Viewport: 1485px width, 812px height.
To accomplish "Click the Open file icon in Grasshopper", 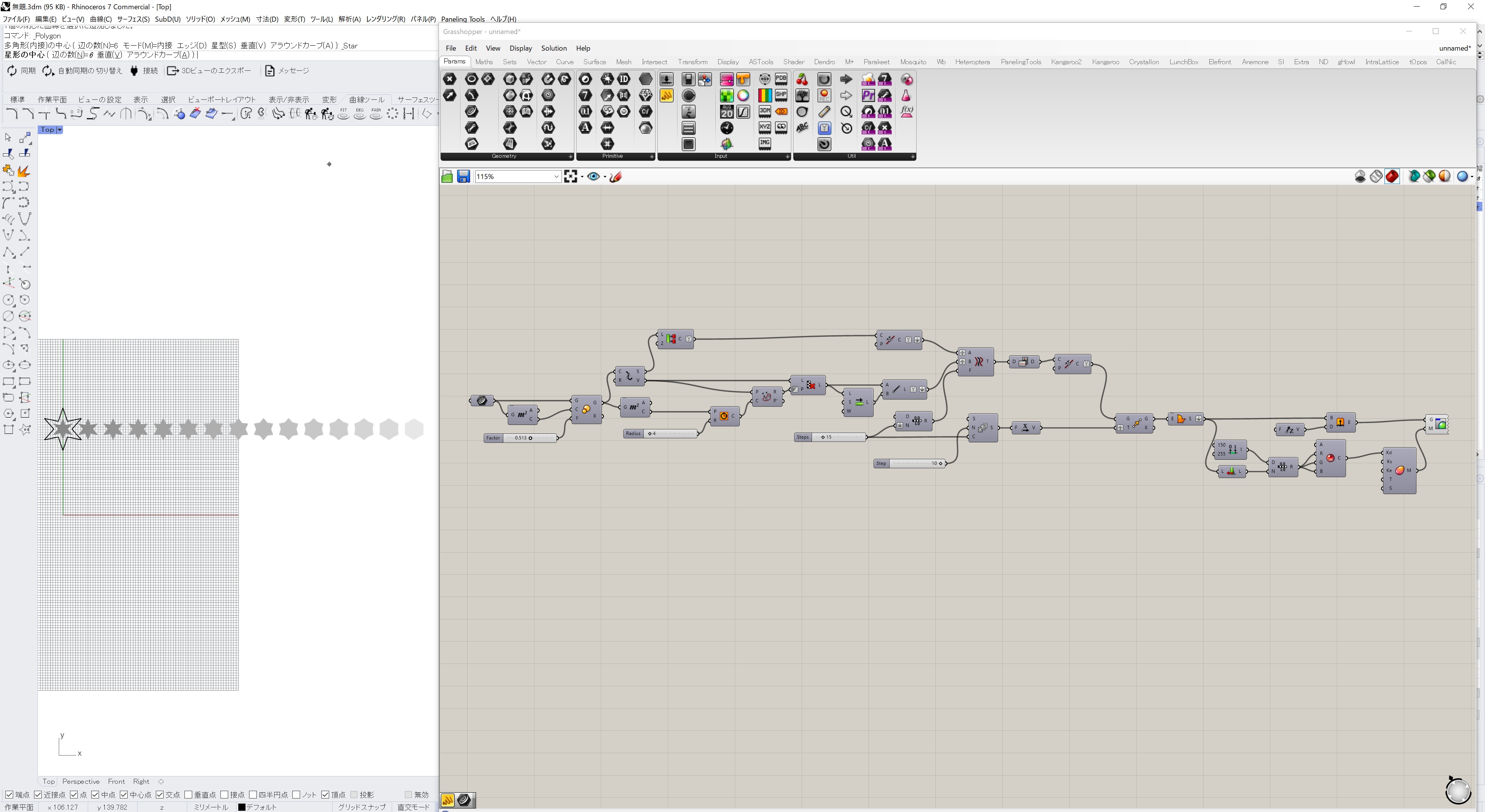I will pyautogui.click(x=447, y=176).
